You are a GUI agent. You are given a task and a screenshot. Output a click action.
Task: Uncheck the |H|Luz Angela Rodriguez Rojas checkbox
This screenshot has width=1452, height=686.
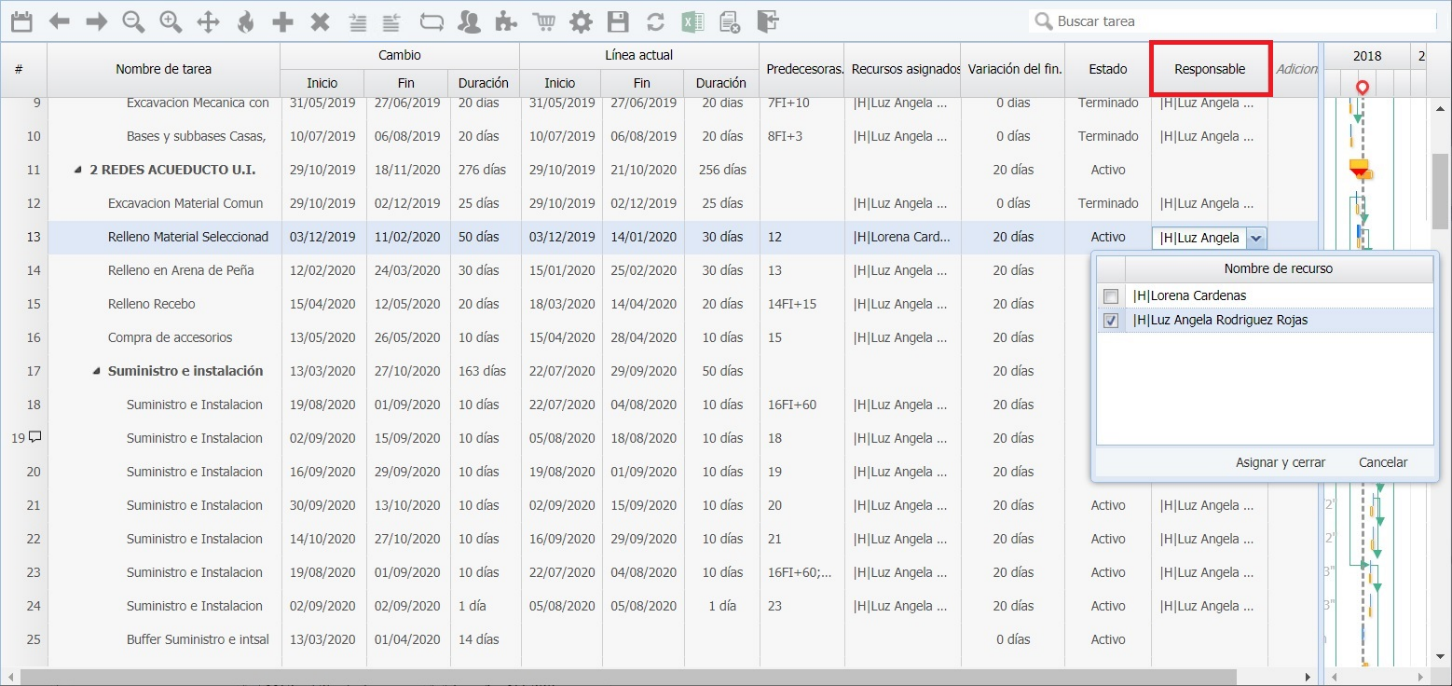(x=1111, y=321)
